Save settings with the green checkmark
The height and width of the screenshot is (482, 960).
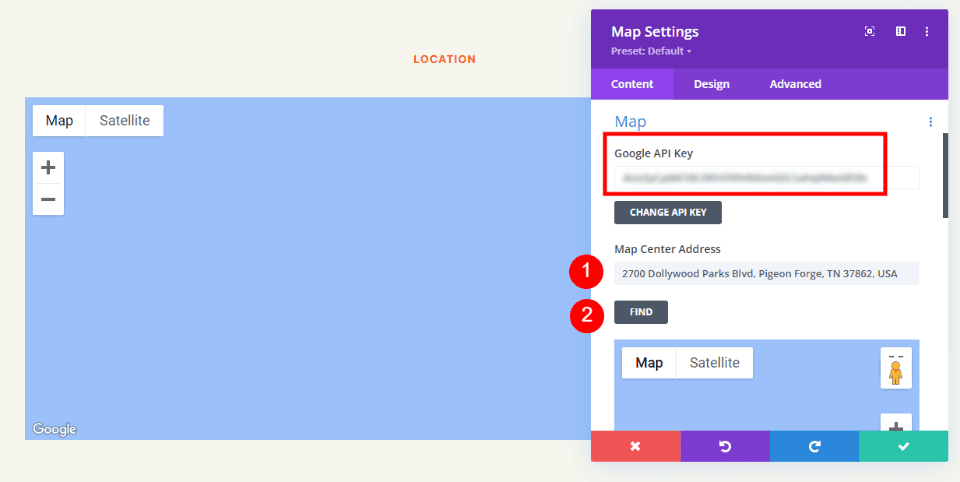(903, 446)
